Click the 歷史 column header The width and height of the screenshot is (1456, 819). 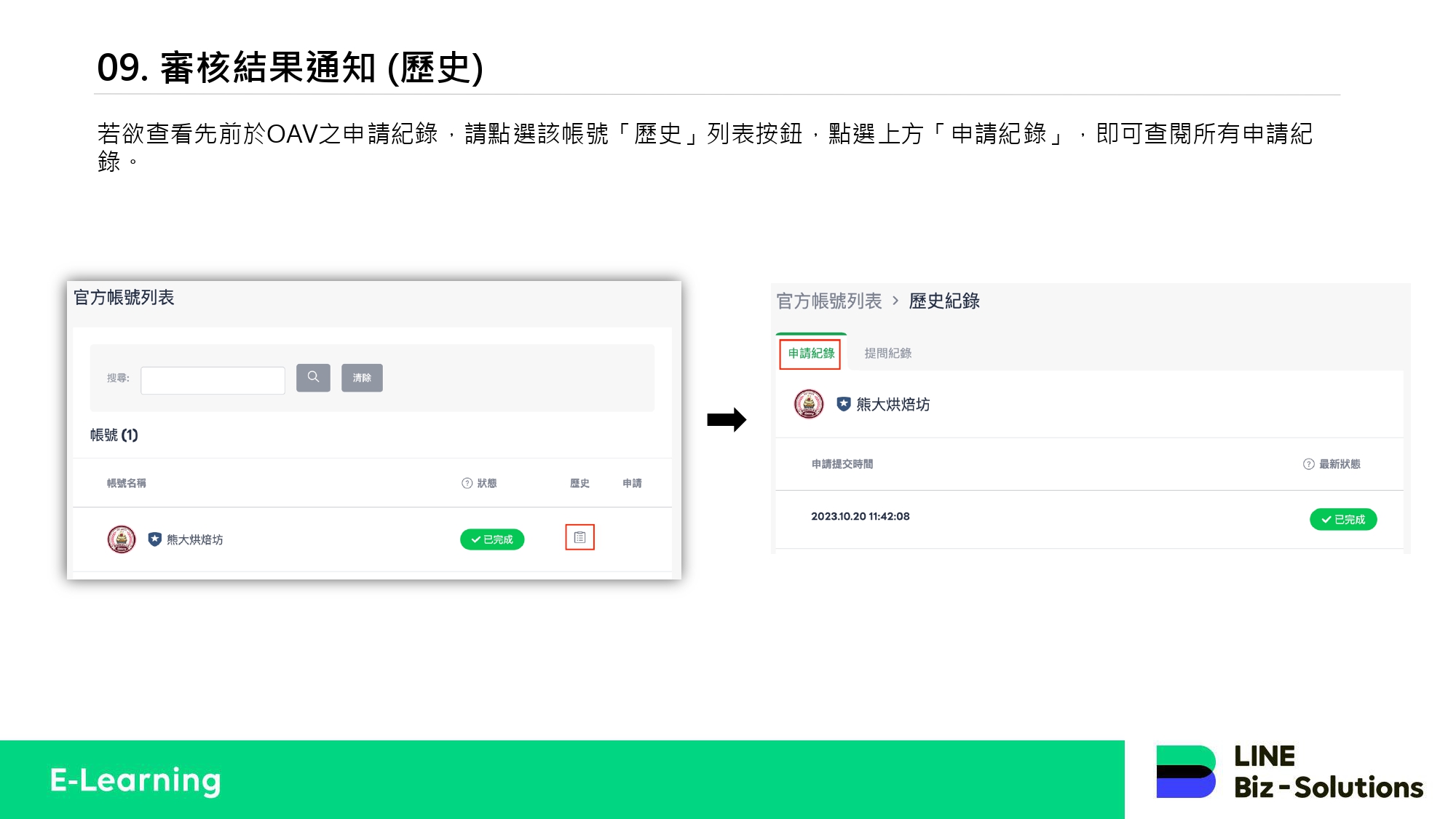(579, 483)
